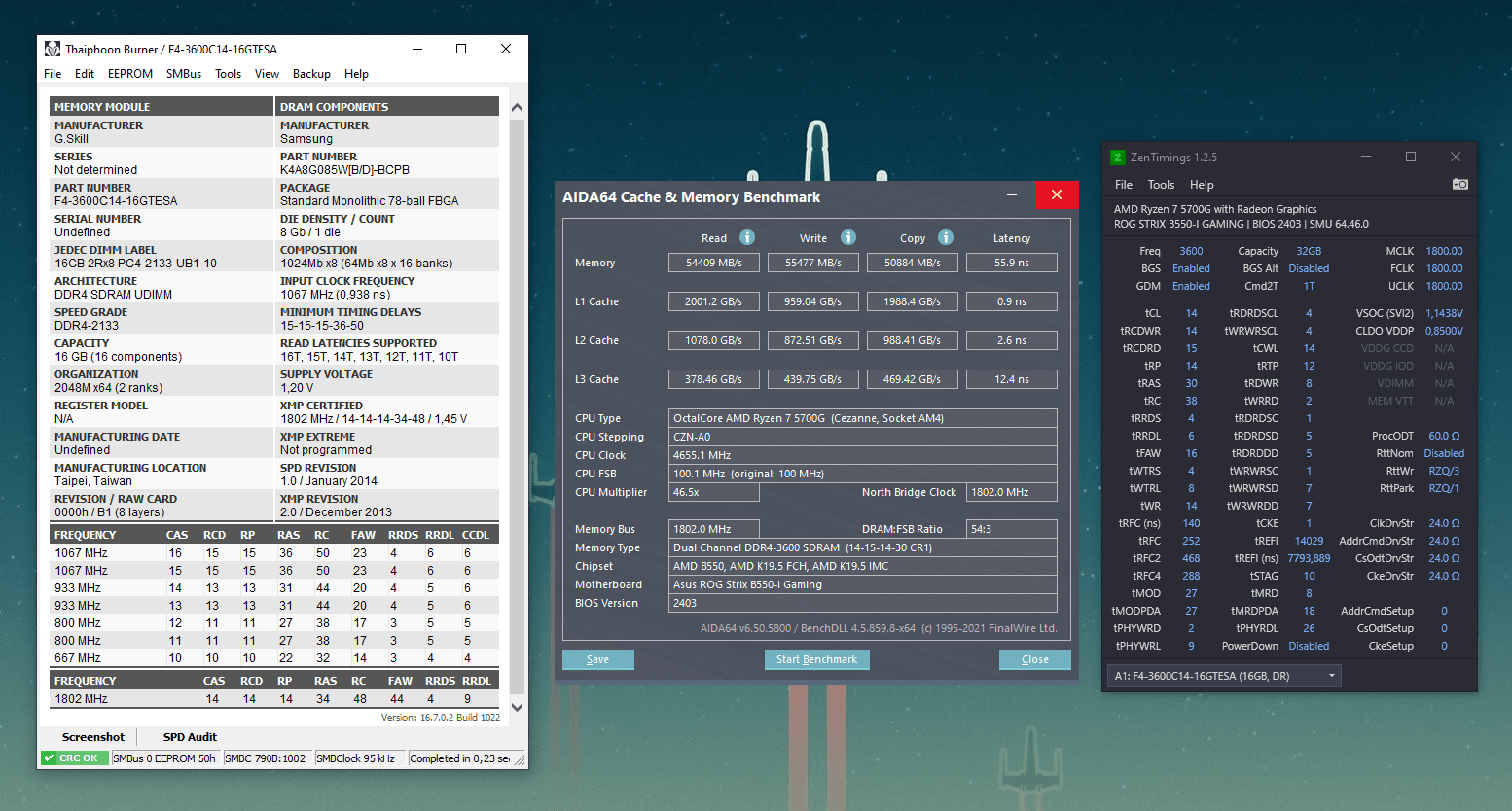Viewport: 1512px width, 811px height.
Task: Click L3 Cache Latency value 12.4 ns
Action: pyautogui.click(x=1011, y=379)
